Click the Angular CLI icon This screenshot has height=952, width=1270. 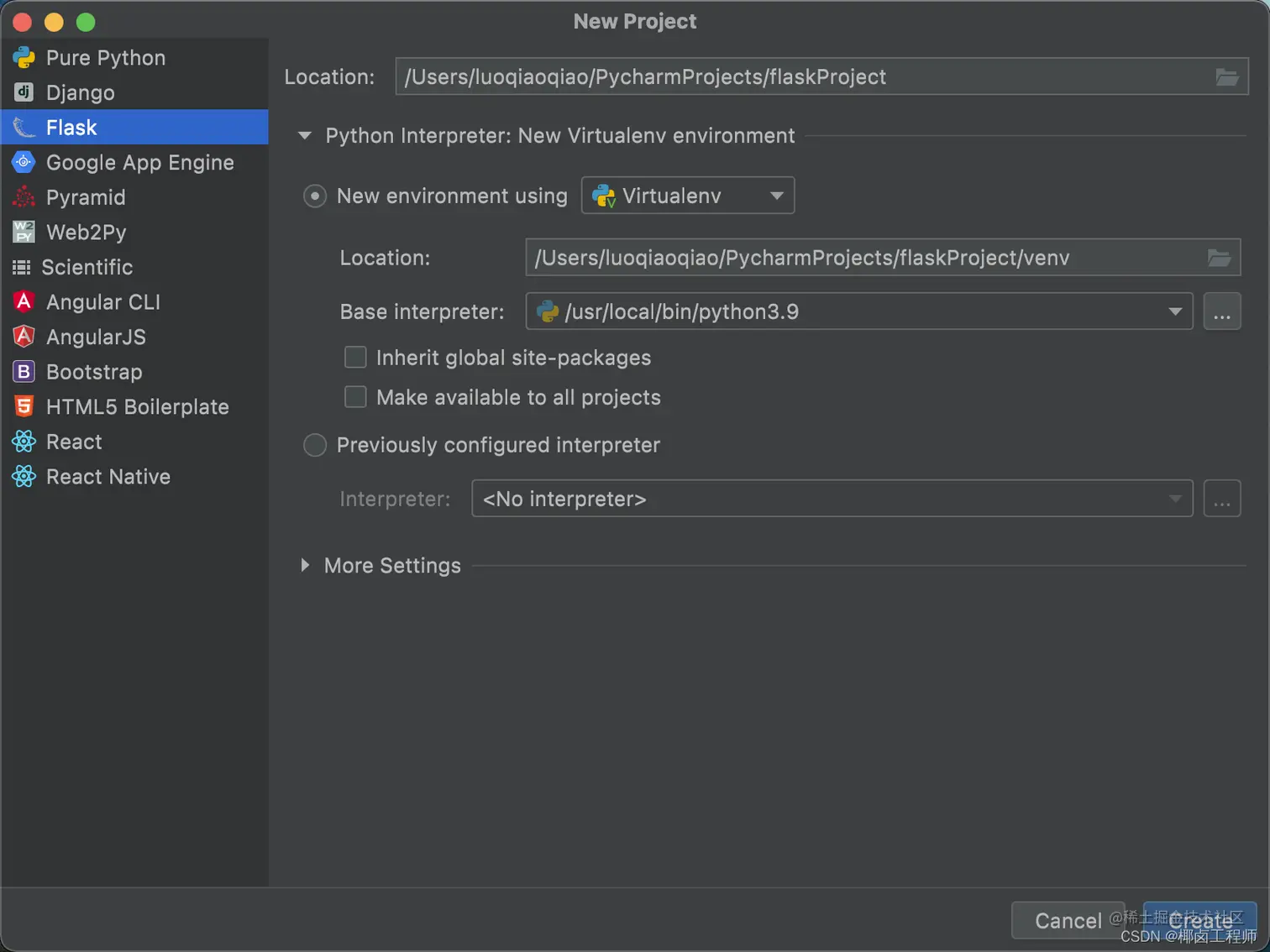[x=24, y=301]
